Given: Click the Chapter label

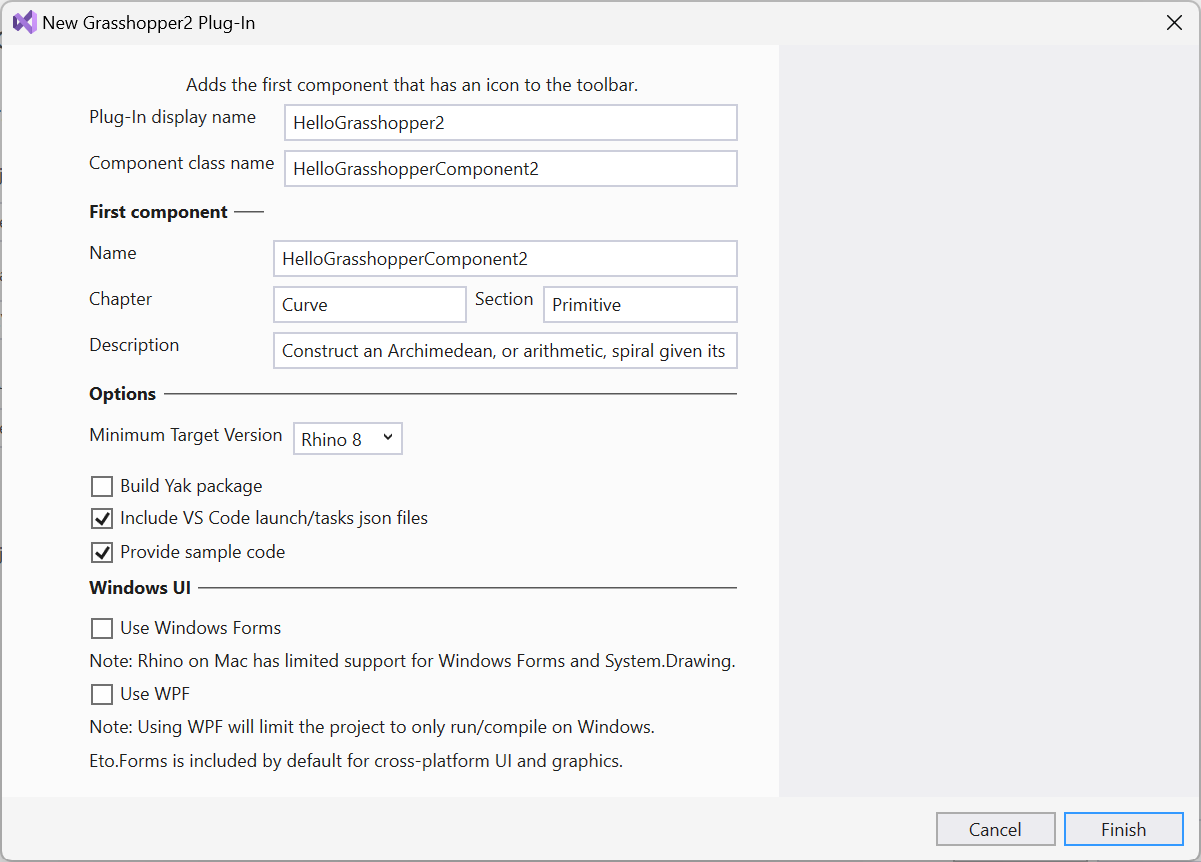Looking at the screenshot, I should click(x=121, y=299).
